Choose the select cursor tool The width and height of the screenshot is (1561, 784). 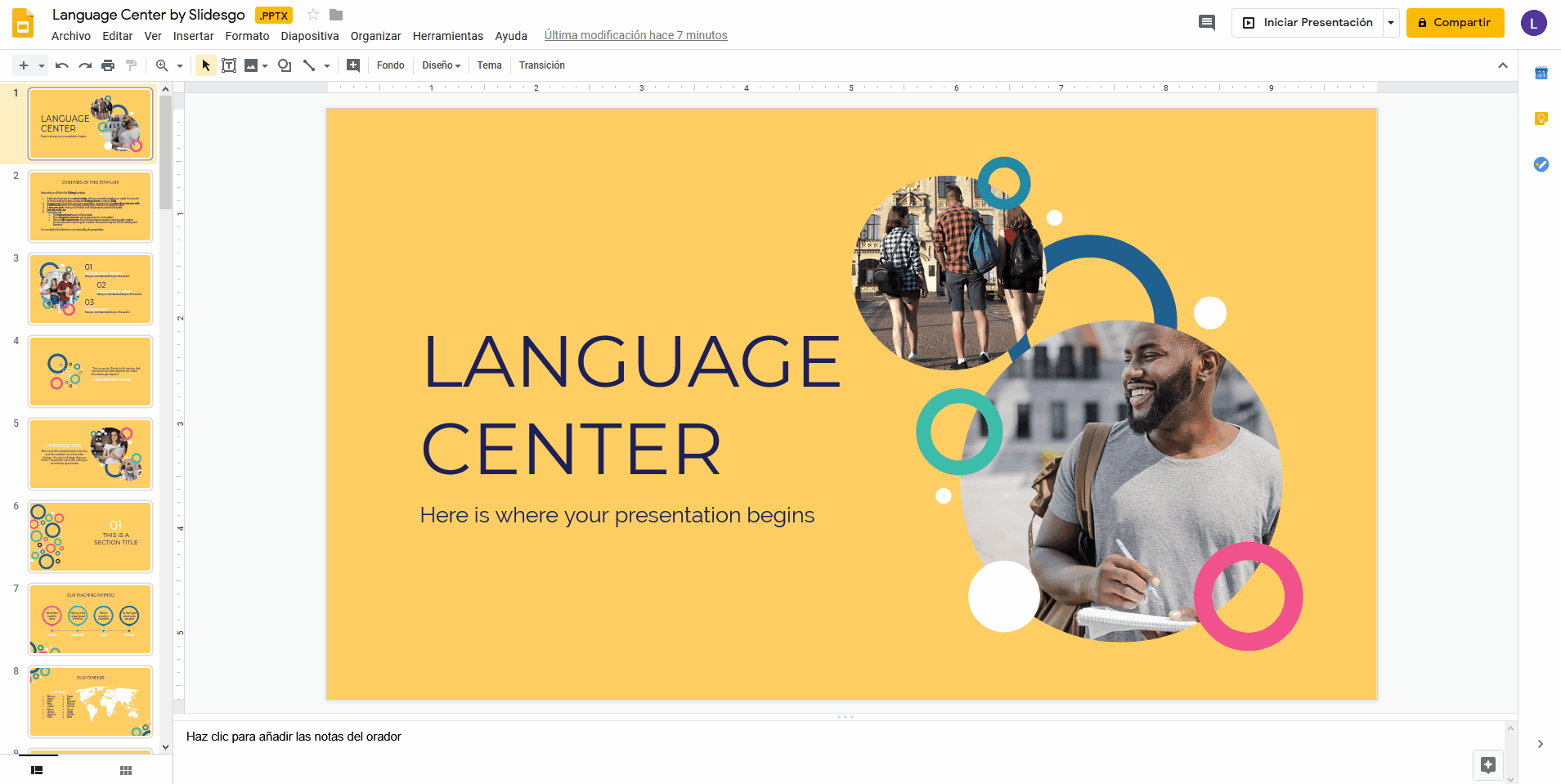pos(206,65)
